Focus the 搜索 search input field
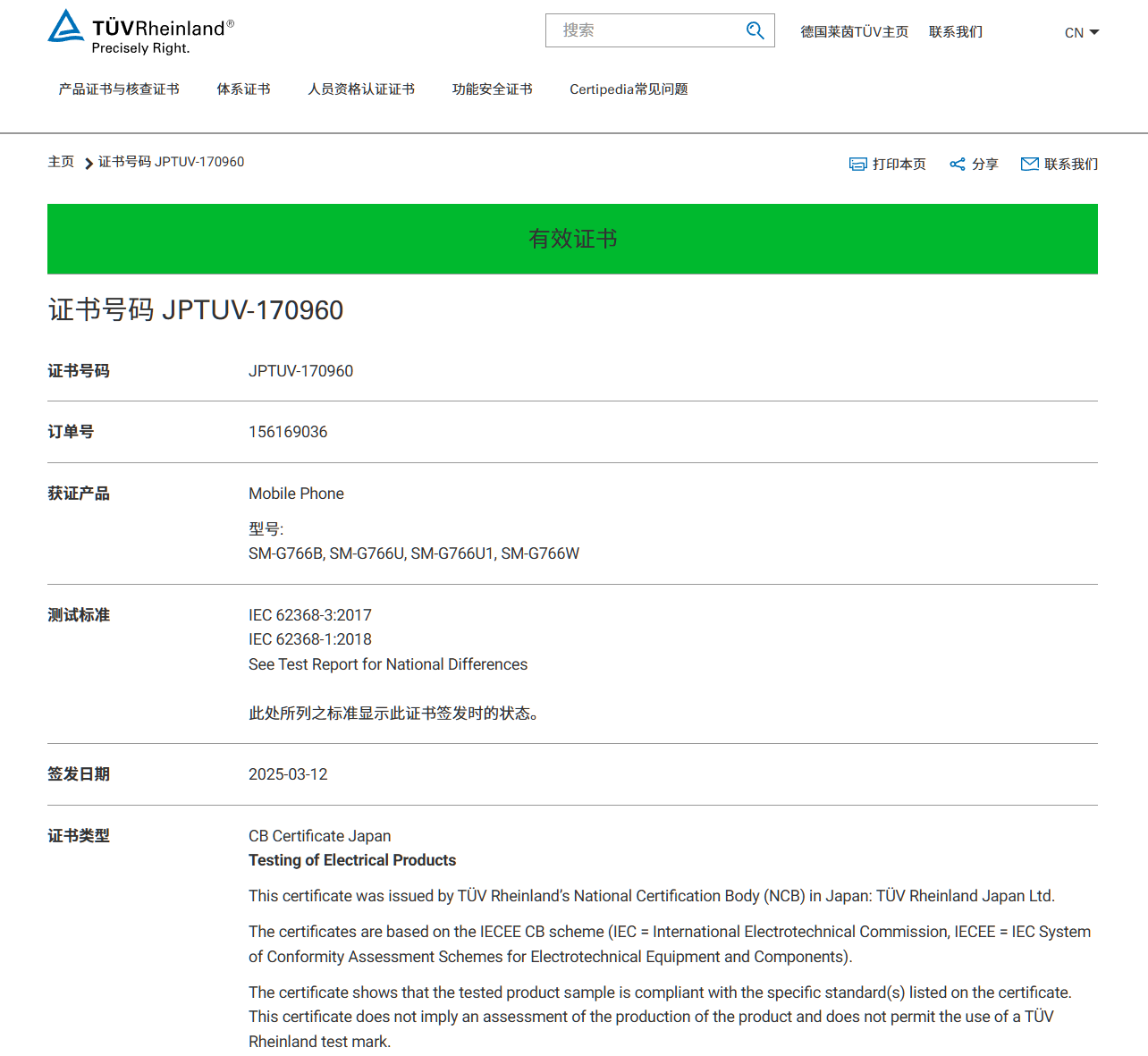Screen dimensions: 1148x1056 pos(644,30)
